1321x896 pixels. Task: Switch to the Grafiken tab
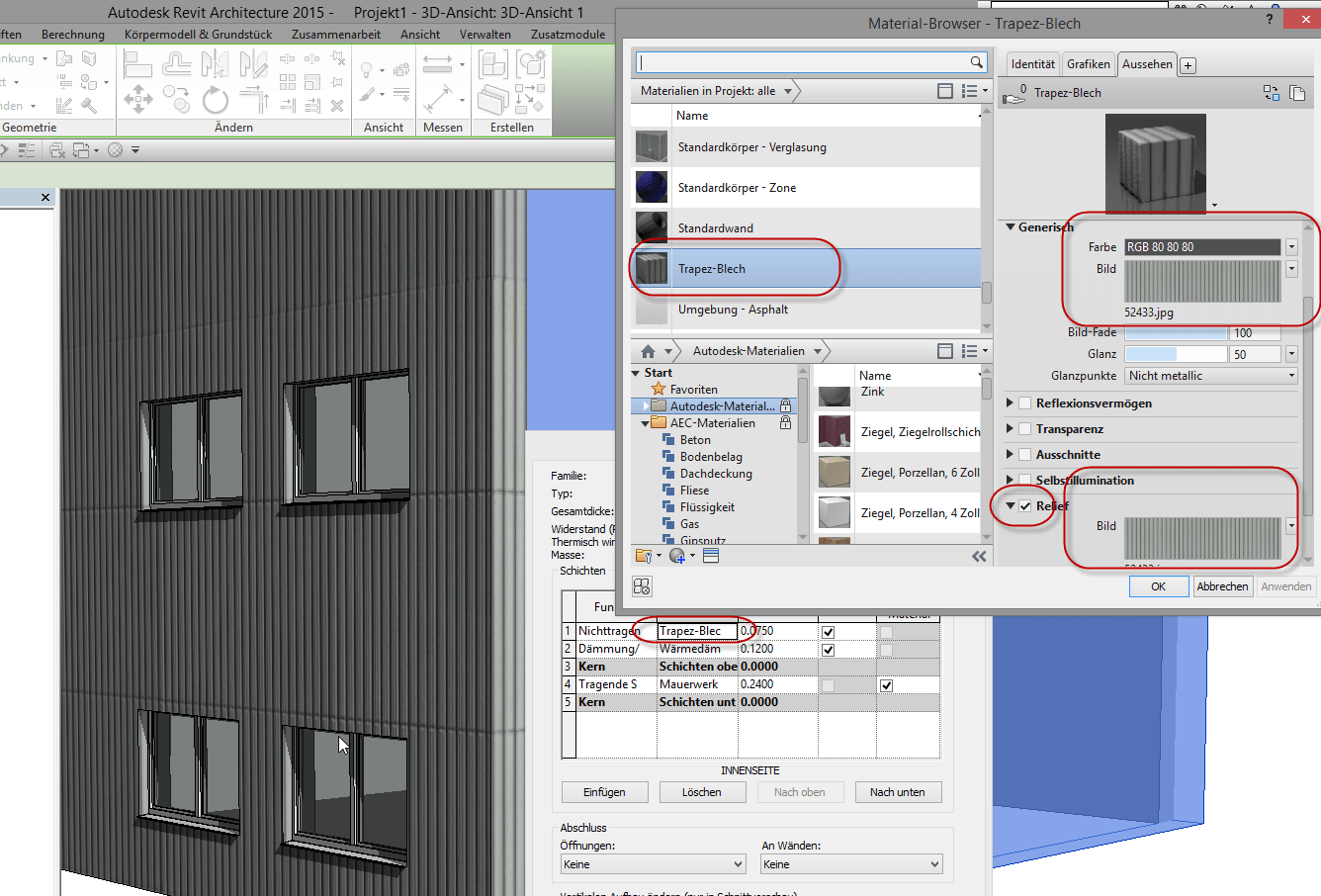click(x=1088, y=64)
